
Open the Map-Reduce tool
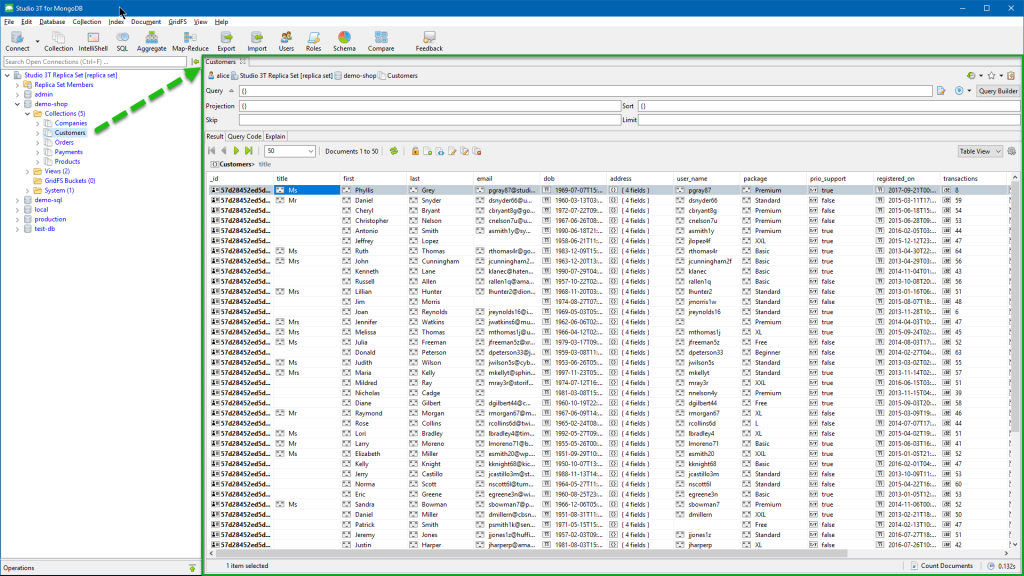point(190,41)
